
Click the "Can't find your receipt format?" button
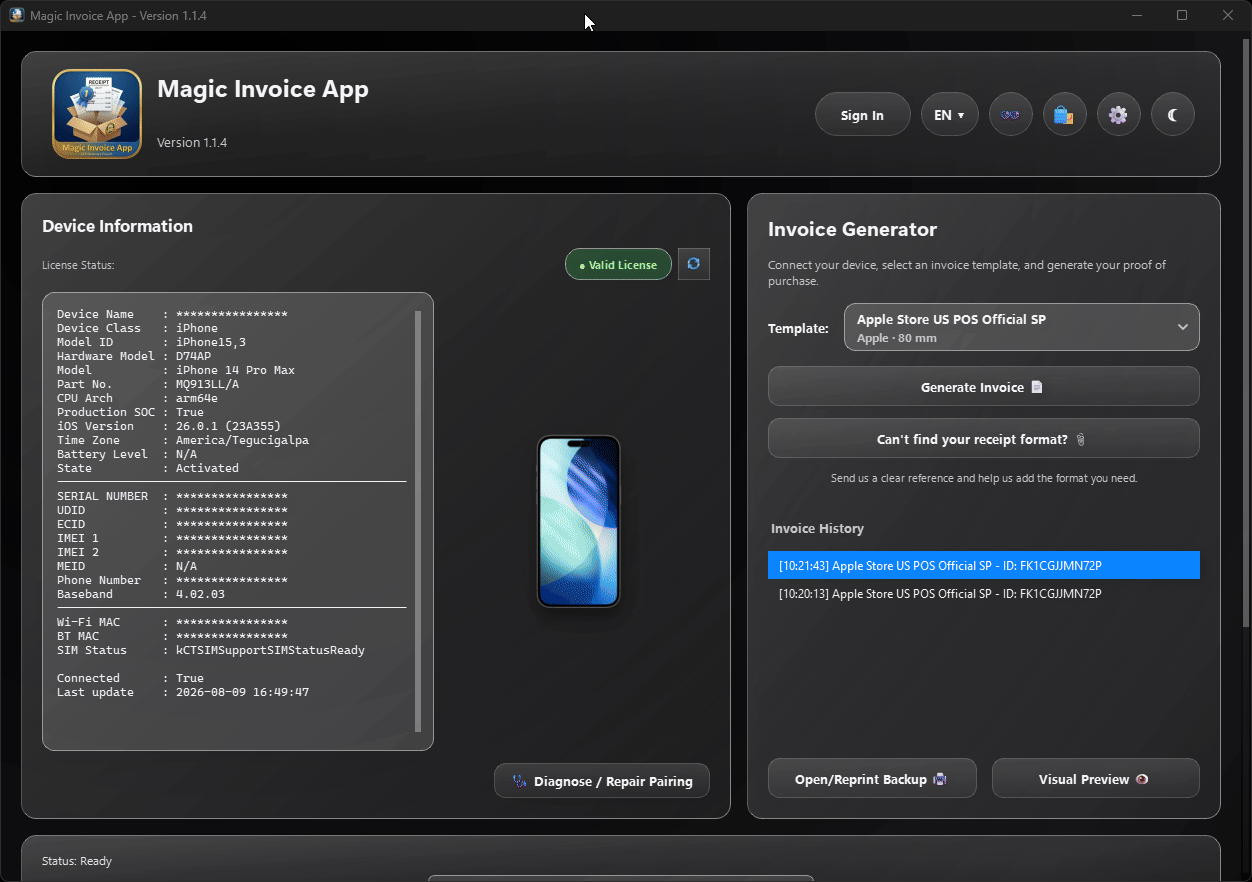coord(983,438)
